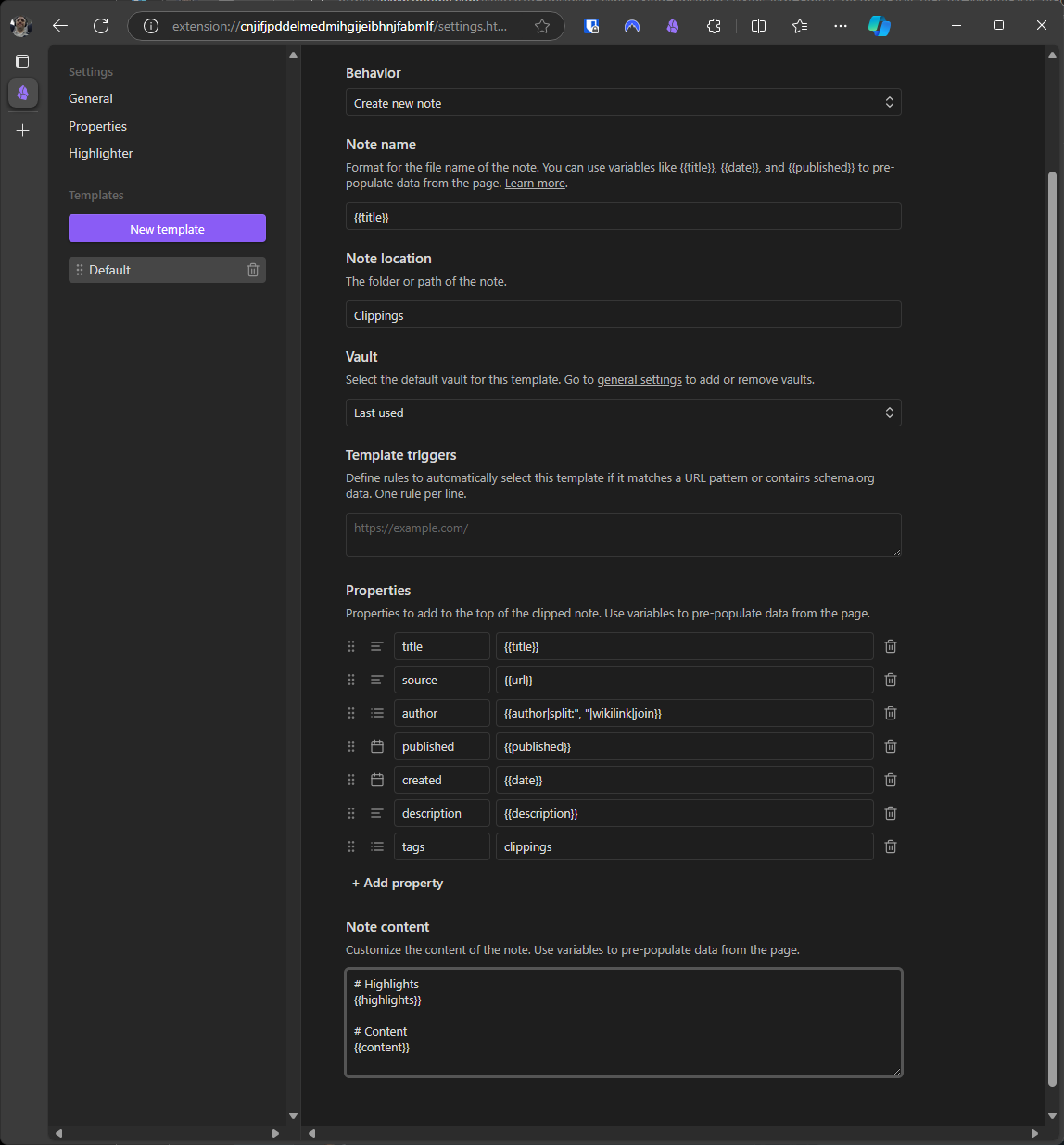Click the list-type icon beside the author property
Viewport: 1064px width, 1145px height.
pos(376,713)
